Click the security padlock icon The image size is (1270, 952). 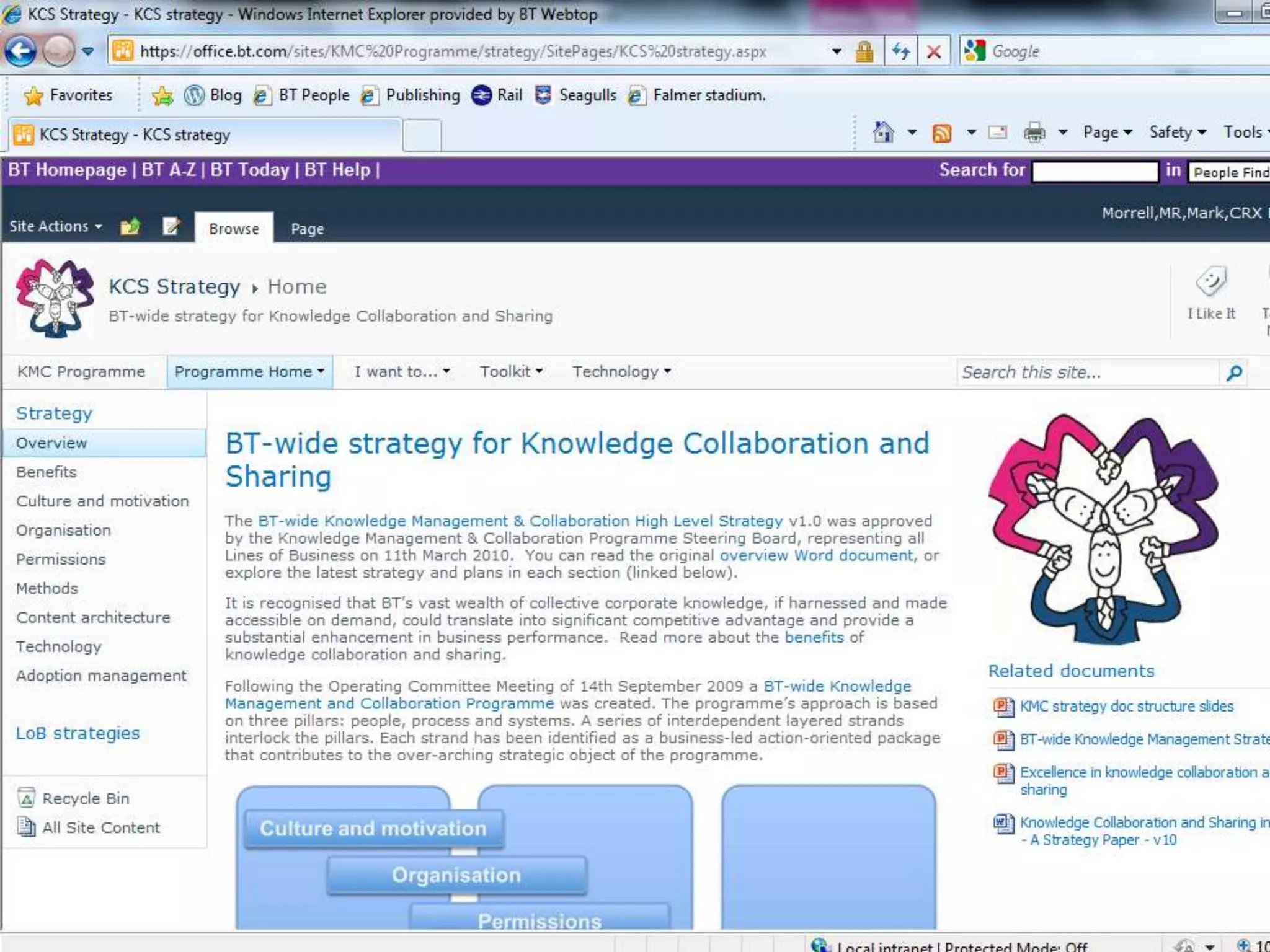[x=864, y=51]
